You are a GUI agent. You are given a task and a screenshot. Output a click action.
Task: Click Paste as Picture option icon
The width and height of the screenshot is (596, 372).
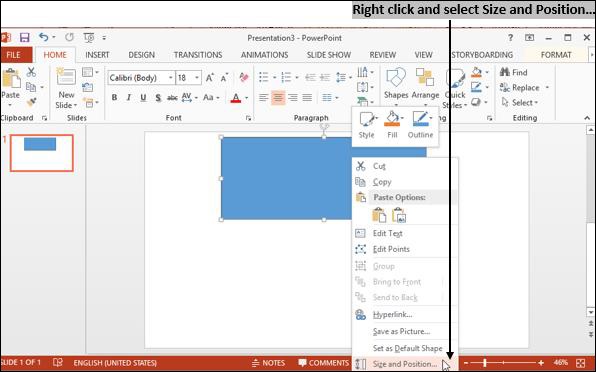point(399,215)
